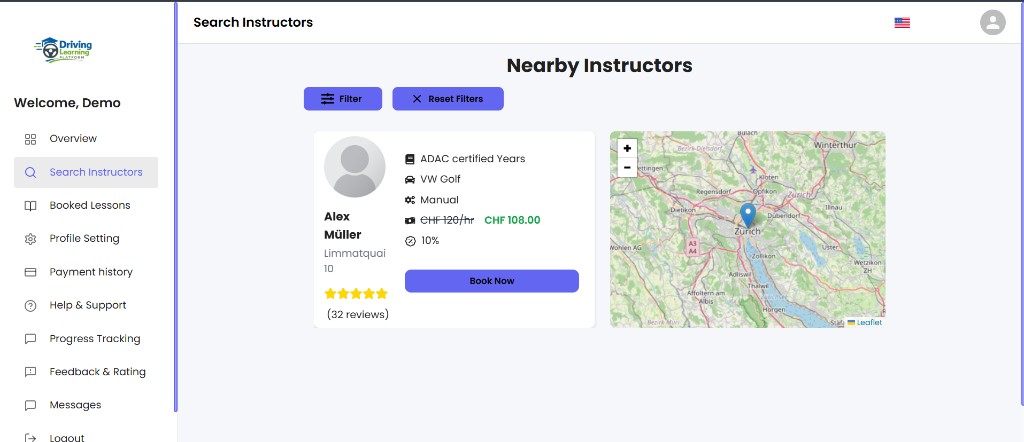Click the struck-through CHF 120/hr price

[x=447, y=221]
